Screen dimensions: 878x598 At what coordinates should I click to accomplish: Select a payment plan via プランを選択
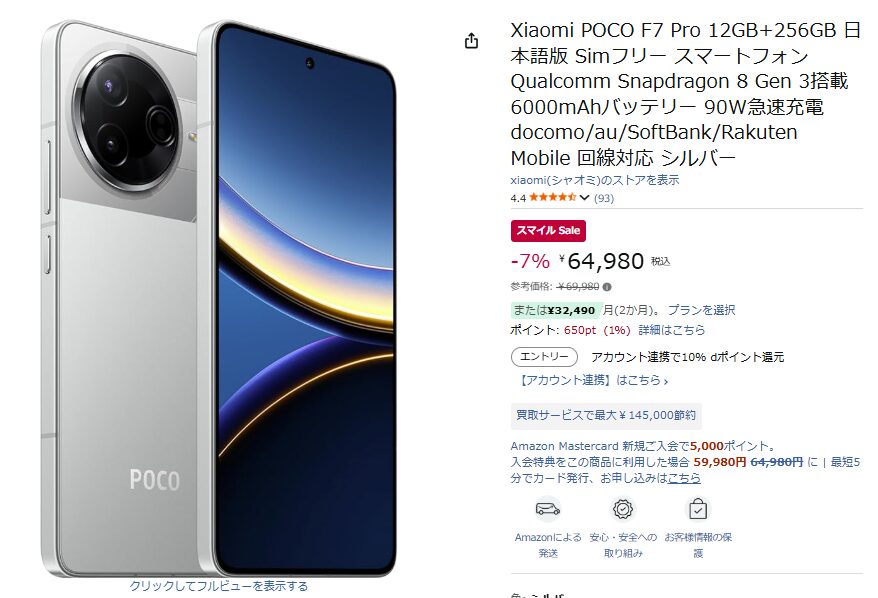click(x=701, y=310)
